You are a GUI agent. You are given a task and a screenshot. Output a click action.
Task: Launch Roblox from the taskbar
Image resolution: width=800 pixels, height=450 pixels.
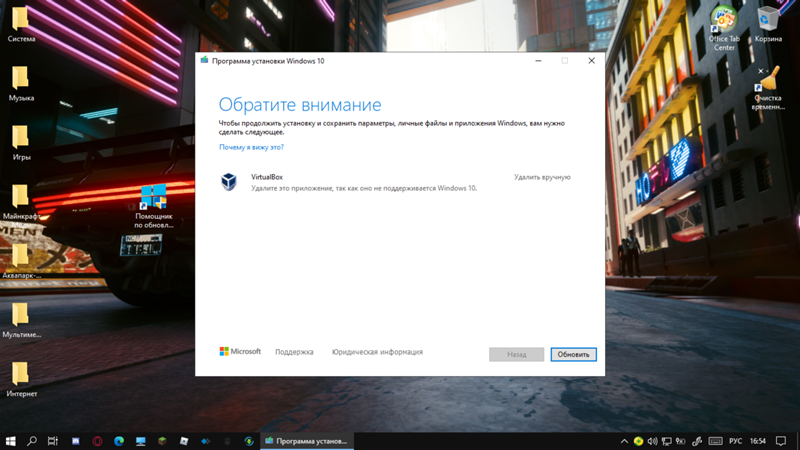pyautogui.click(x=184, y=441)
